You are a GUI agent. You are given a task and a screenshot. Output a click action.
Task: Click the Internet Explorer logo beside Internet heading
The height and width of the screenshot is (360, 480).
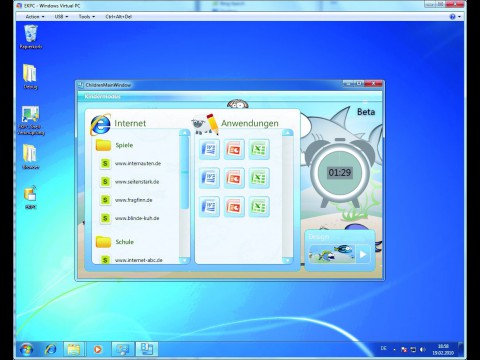(x=100, y=124)
